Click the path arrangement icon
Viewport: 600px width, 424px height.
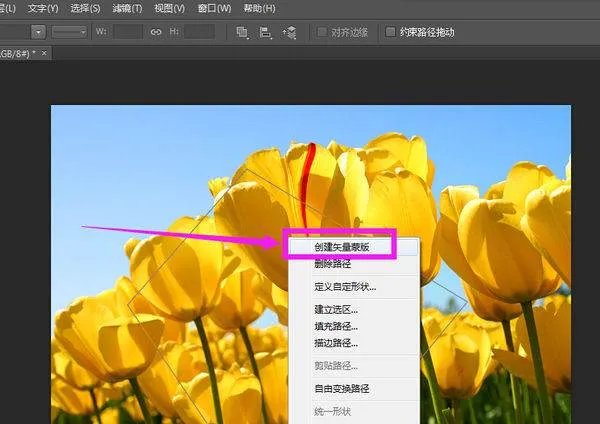coord(290,32)
